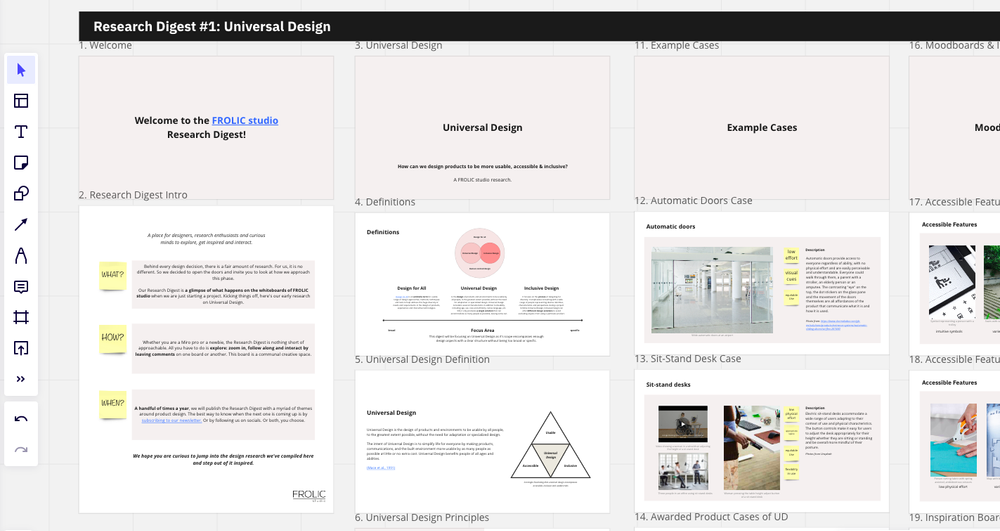1000x531 pixels.
Task: Select the cursor (Select) tool
Action: coord(21,70)
